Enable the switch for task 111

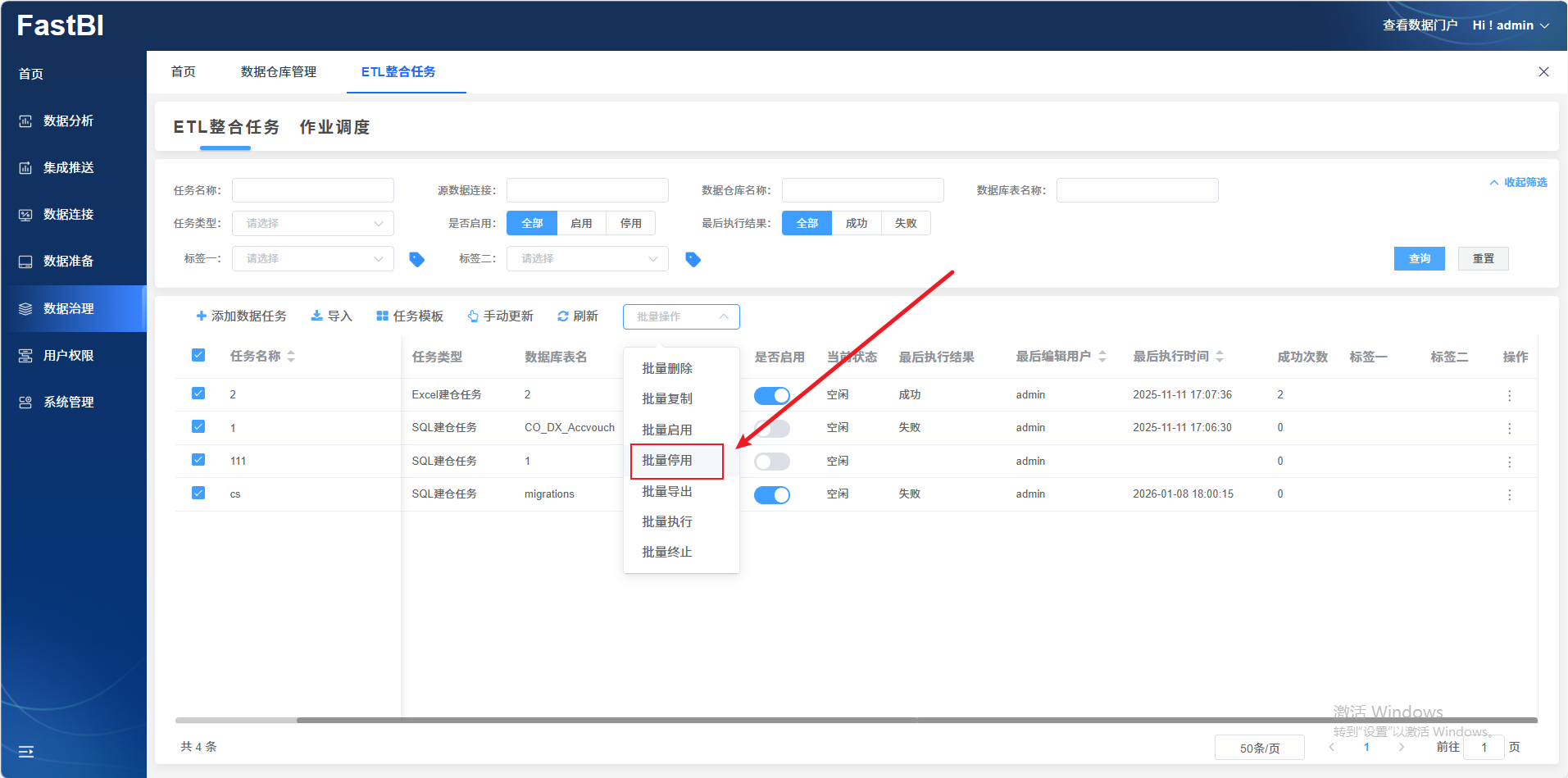[771, 462]
